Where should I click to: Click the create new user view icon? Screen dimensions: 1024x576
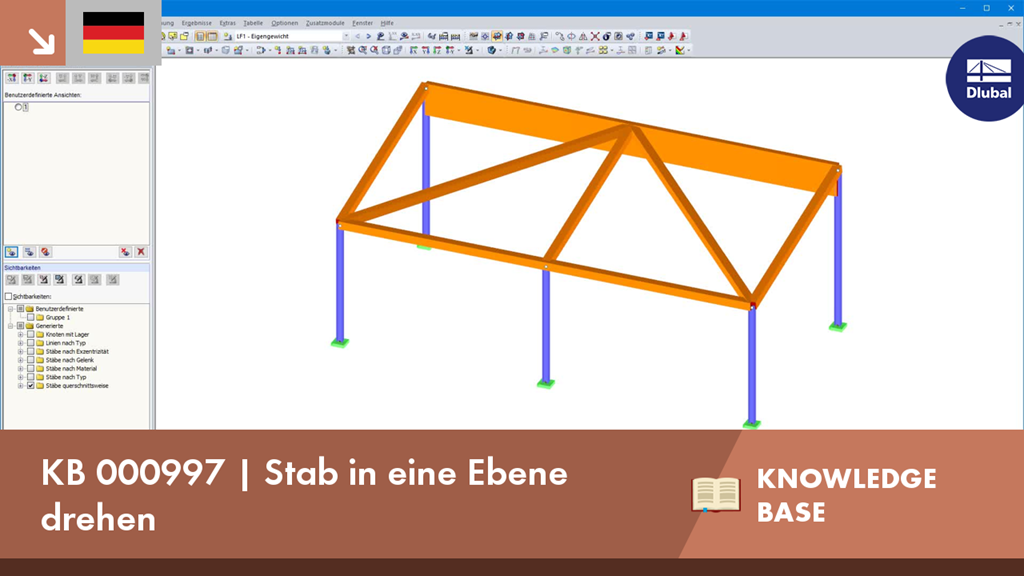(12, 252)
